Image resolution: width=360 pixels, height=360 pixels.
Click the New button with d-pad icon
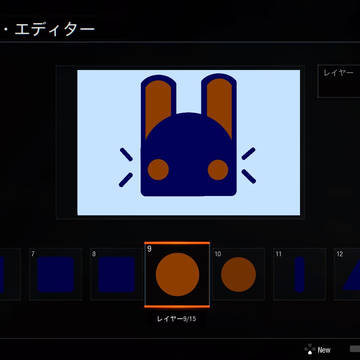coord(317,350)
